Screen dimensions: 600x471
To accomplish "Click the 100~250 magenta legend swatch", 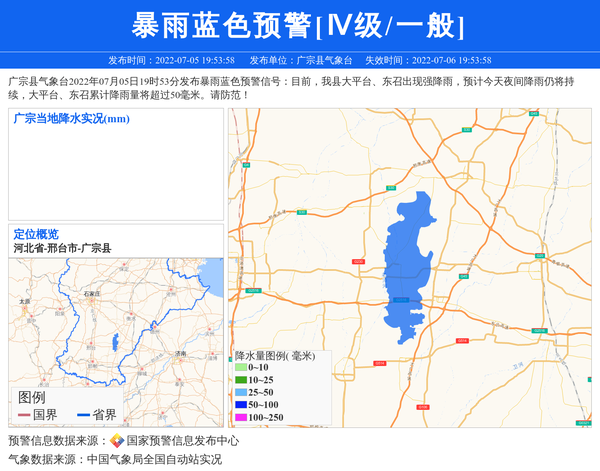I will [240, 417].
